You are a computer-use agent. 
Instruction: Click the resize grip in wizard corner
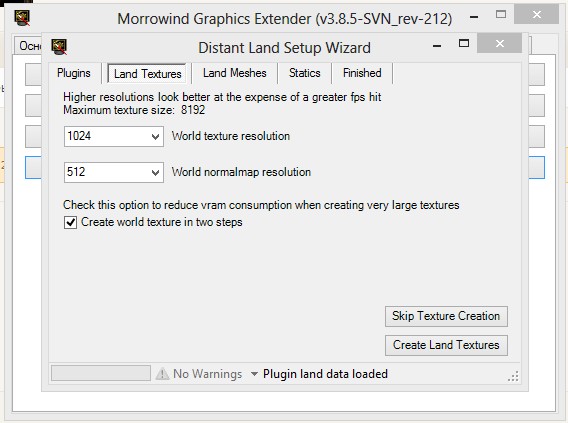click(x=513, y=376)
